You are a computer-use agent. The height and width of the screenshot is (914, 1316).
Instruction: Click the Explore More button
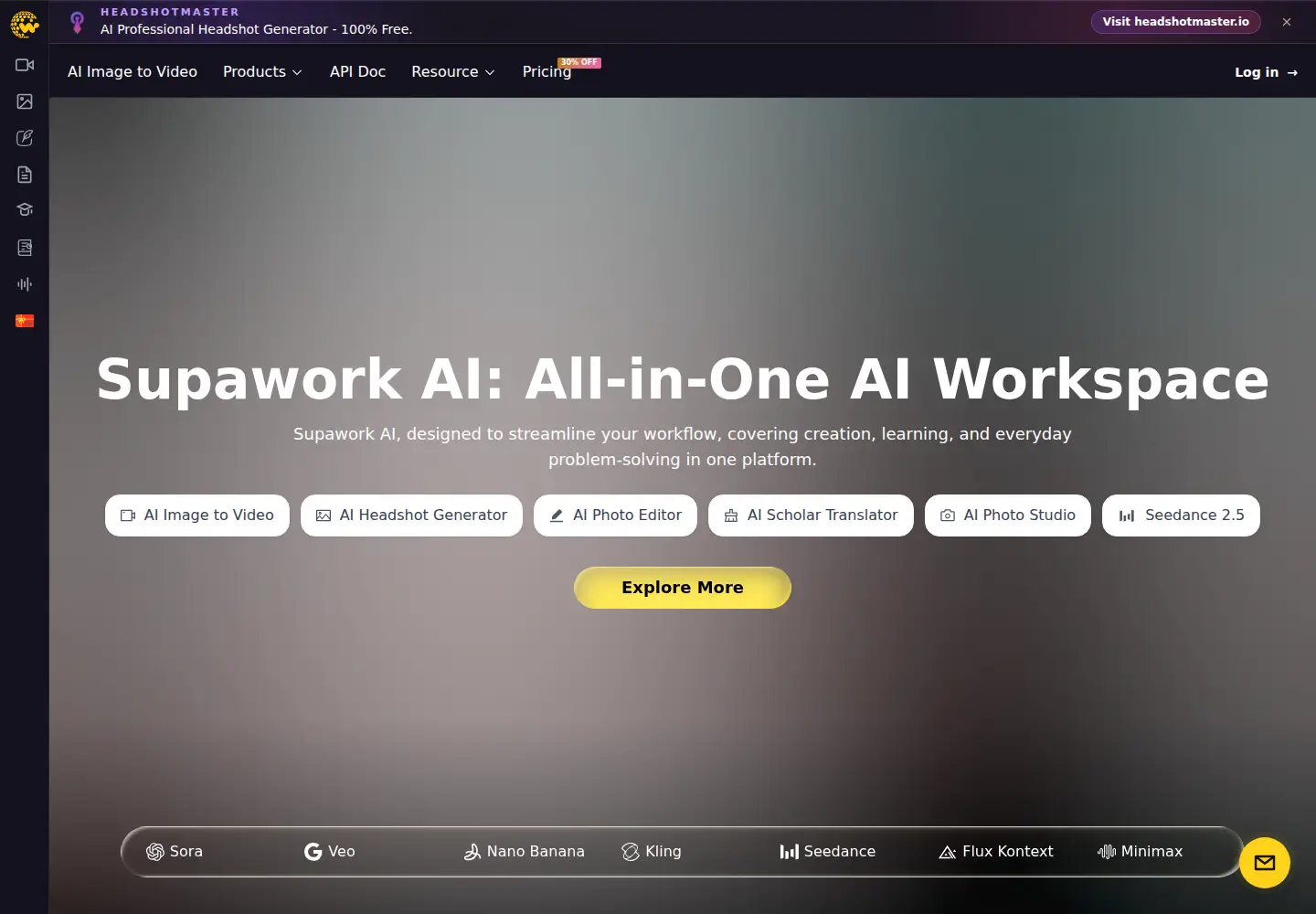coord(683,588)
